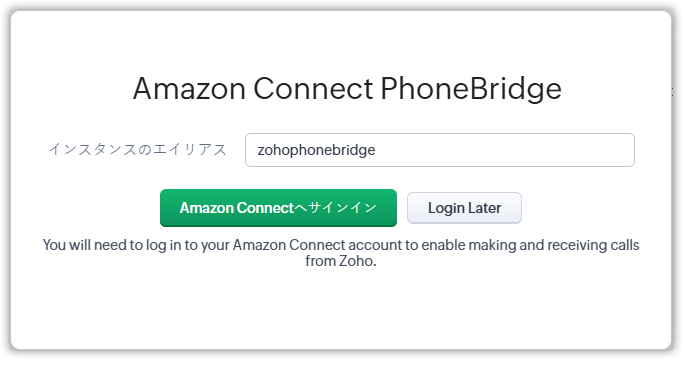683x390 pixels.
Task: Click the word Later on the grey button
Action: pyautogui.click(x=484, y=208)
